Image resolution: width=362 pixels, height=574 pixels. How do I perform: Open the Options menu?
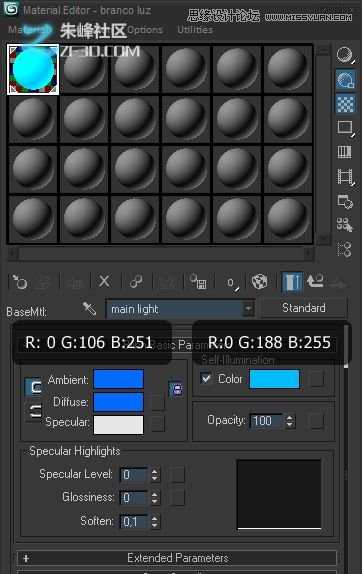pyautogui.click(x=145, y=30)
